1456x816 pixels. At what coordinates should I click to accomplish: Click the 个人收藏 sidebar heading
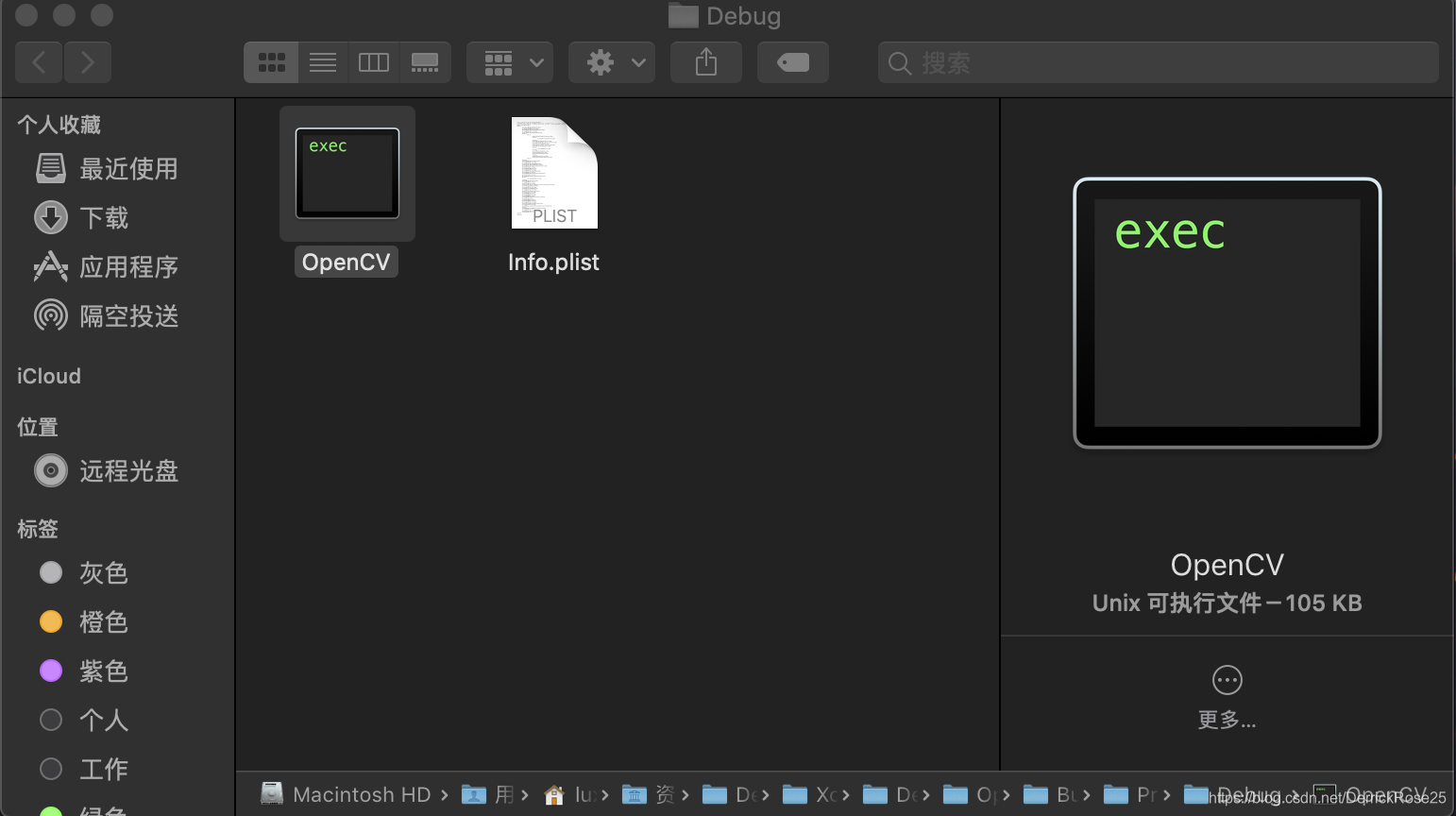(59, 125)
